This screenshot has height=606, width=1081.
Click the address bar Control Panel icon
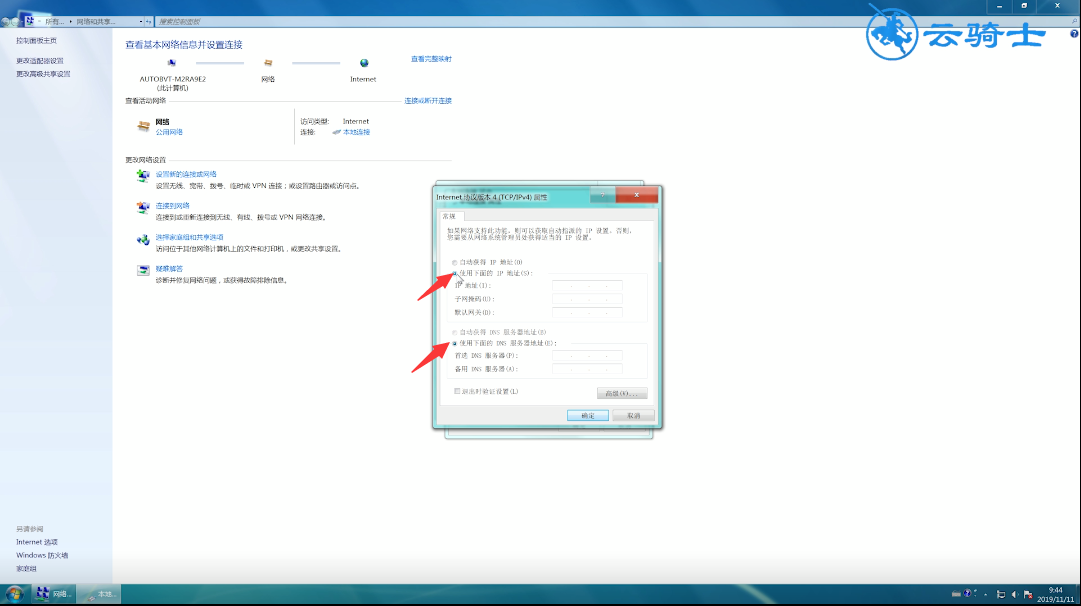click(x=30, y=21)
